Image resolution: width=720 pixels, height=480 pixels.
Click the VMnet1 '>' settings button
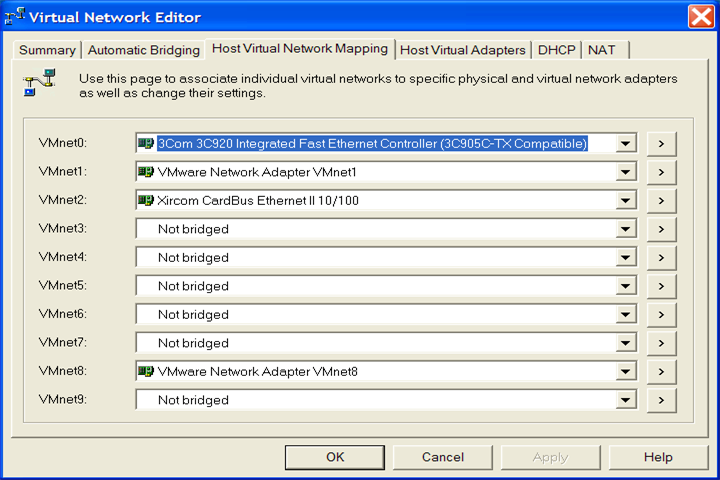661,173
